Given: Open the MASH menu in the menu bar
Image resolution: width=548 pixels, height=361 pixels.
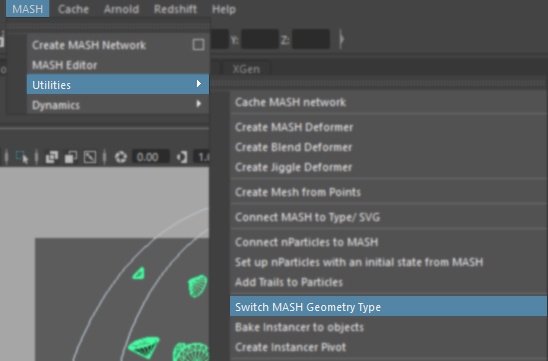Looking at the screenshot, I should [x=27, y=9].
